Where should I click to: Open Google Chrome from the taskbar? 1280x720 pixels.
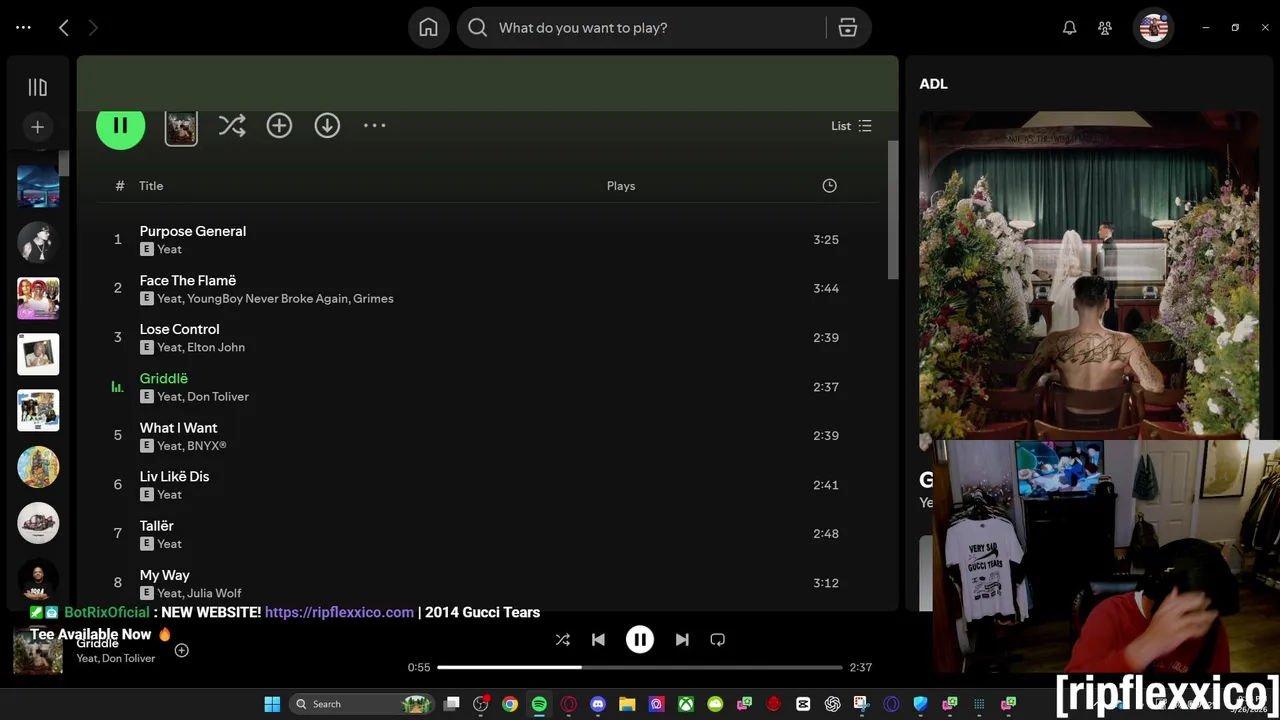click(510, 704)
